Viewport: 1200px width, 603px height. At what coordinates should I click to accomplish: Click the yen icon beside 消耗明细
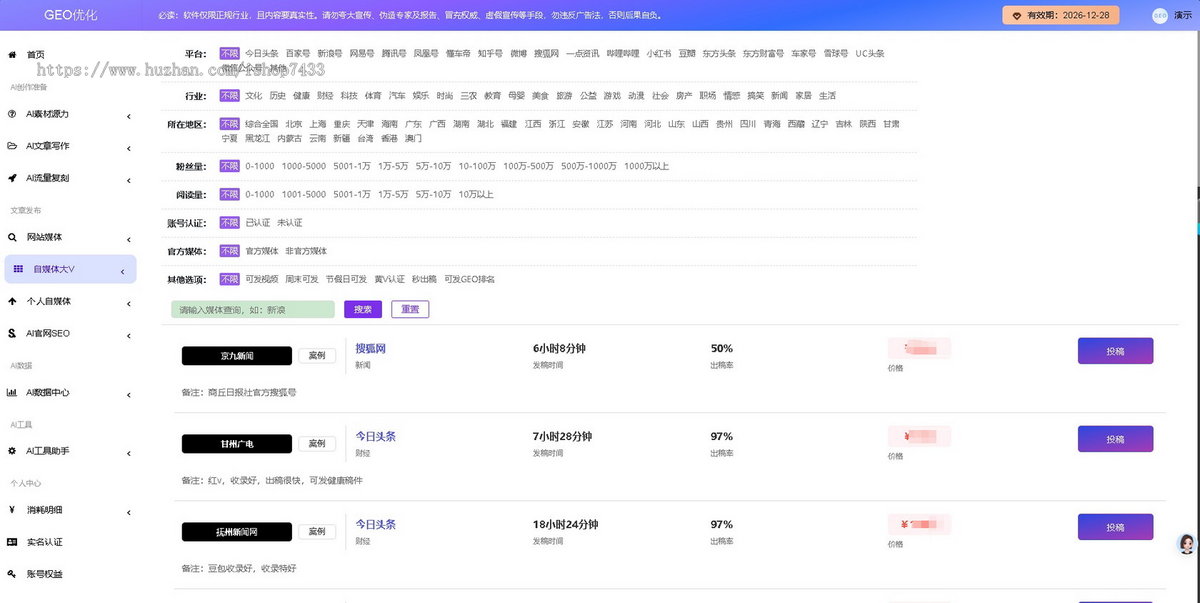[12, 510]
